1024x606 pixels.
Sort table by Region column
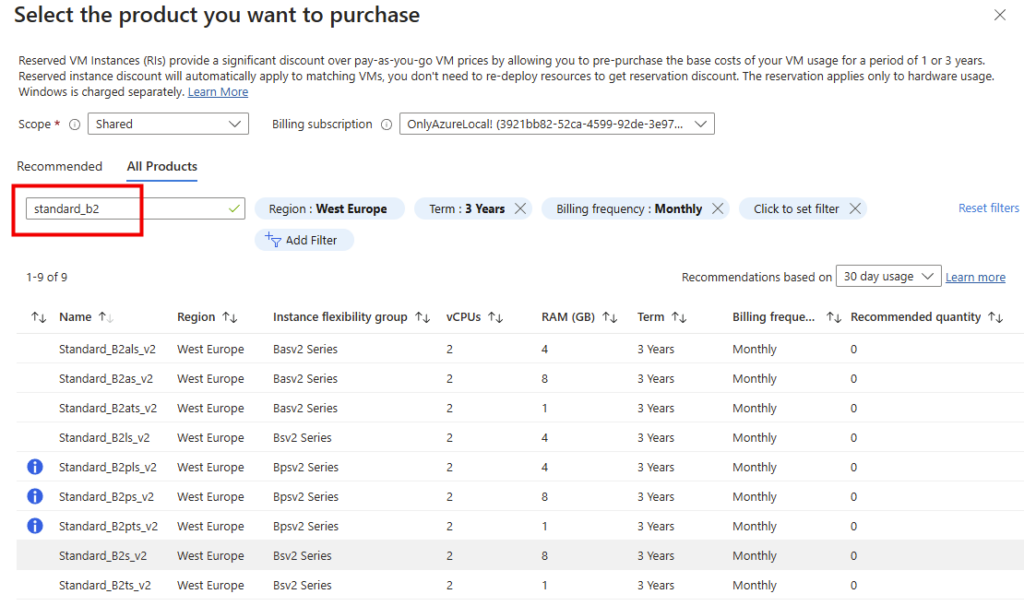229,317
